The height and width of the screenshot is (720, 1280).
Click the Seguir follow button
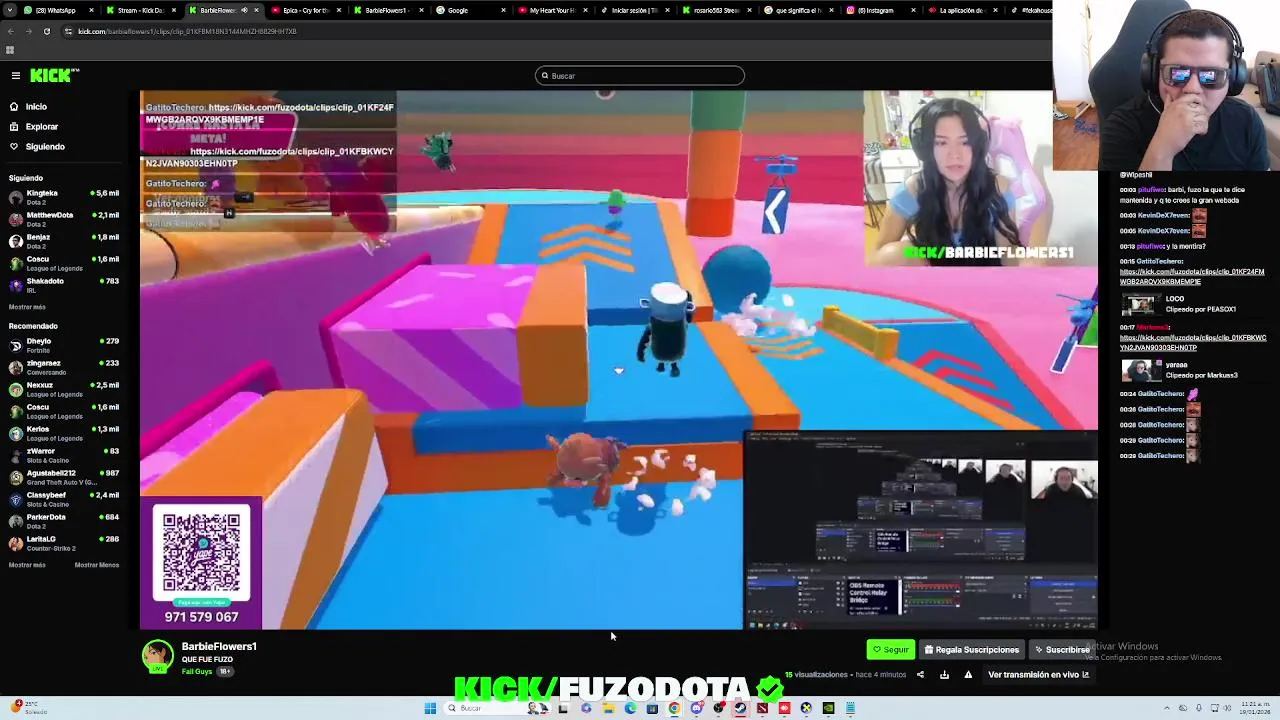890,650
